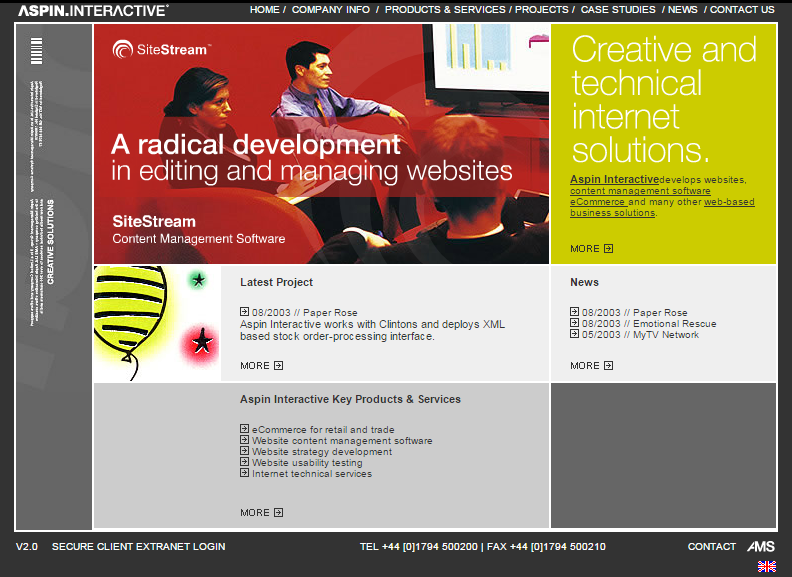Click 'Creative and technical internet solutions' headline

664,100
